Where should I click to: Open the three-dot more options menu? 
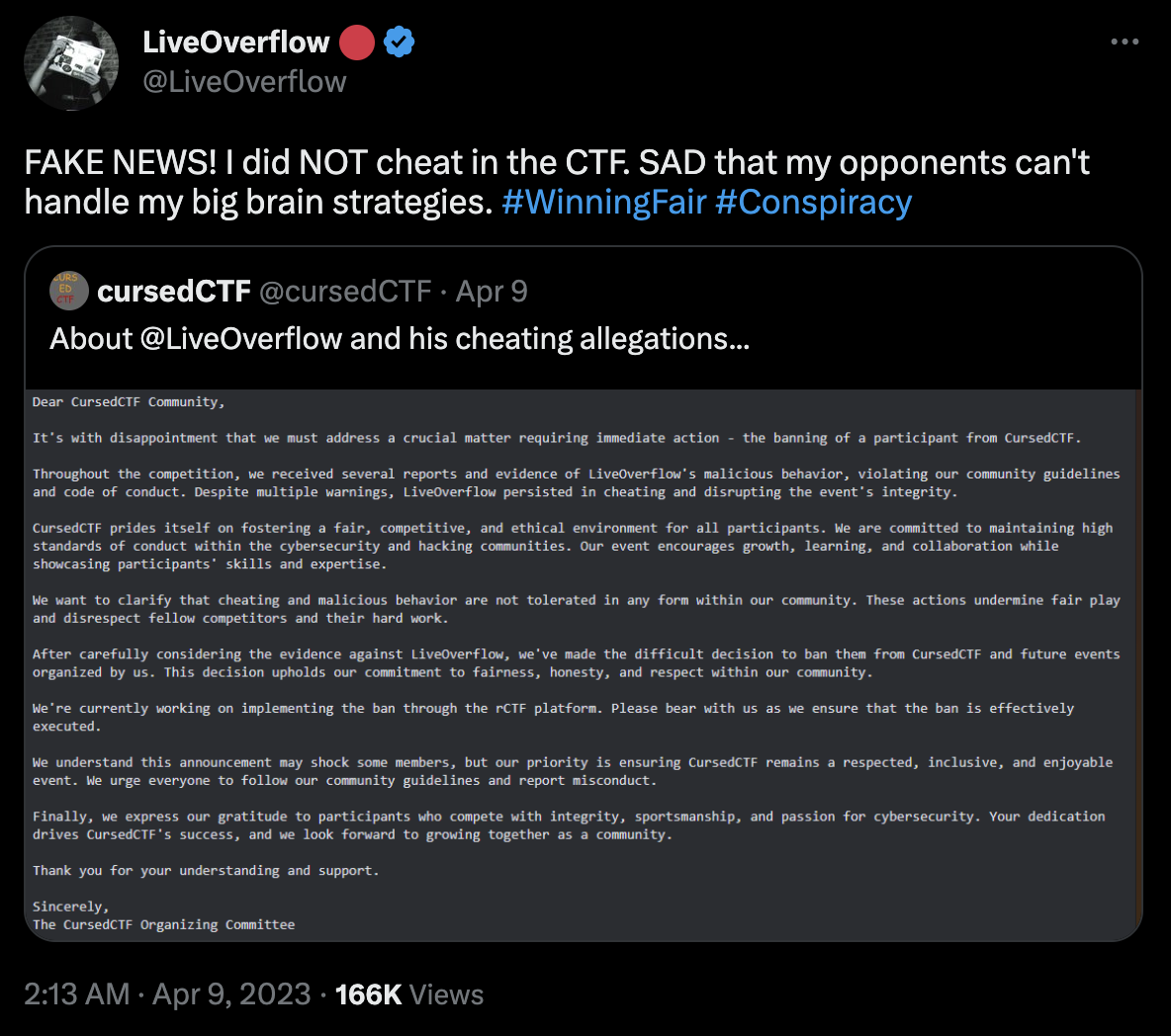[1125, 42]
